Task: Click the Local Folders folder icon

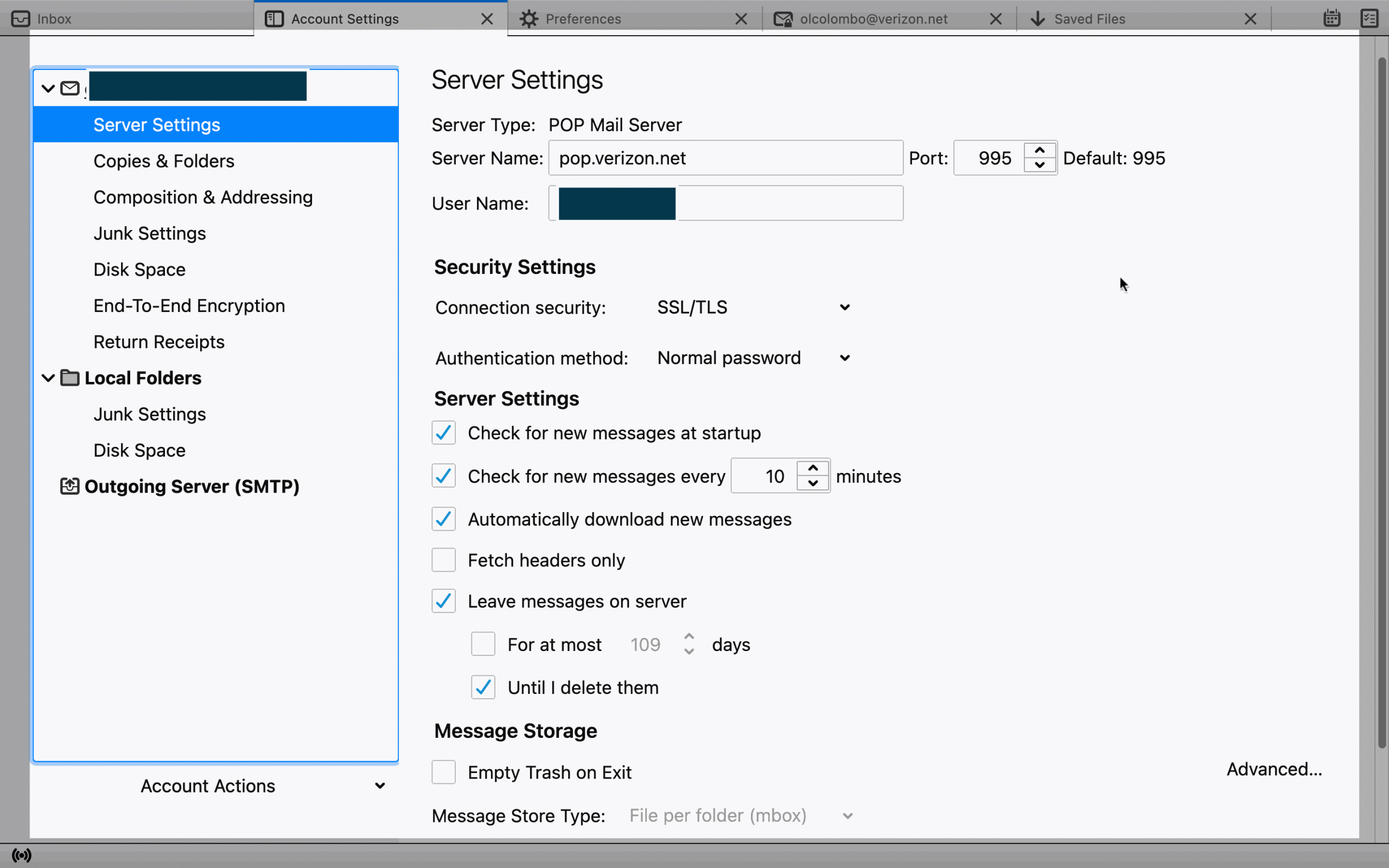Action: [x=69, y=378]
